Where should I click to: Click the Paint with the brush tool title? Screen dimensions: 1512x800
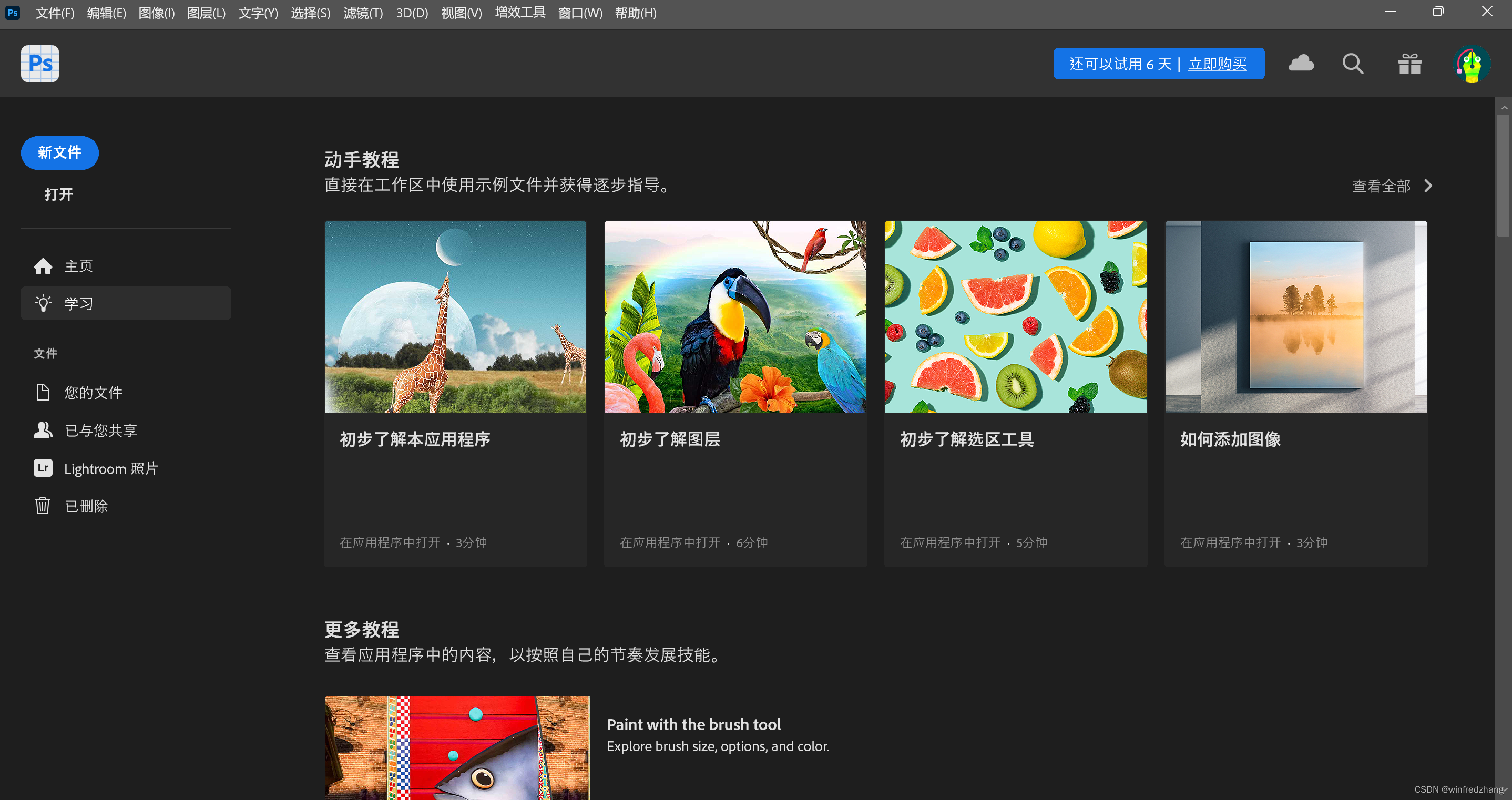tap(694, 724)
